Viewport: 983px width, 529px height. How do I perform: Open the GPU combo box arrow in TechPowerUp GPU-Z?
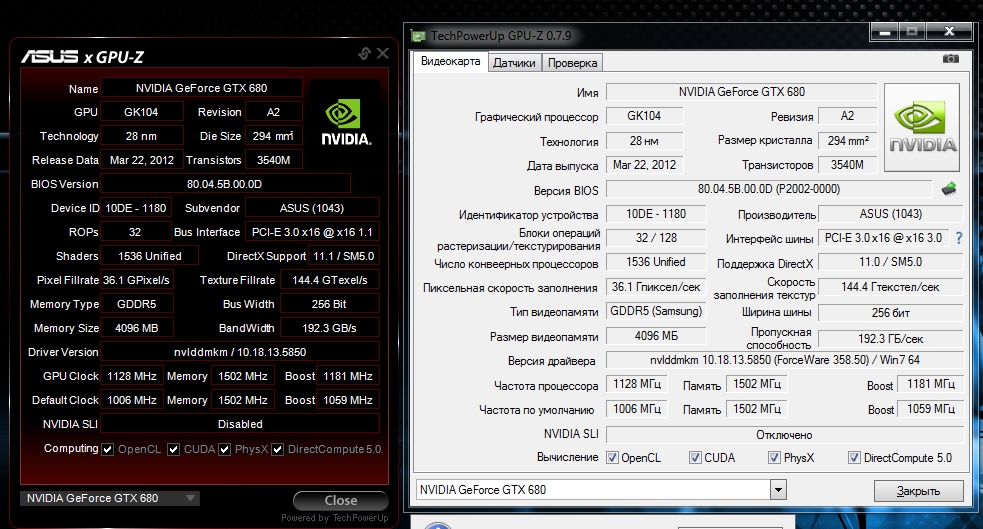(778, 490)
